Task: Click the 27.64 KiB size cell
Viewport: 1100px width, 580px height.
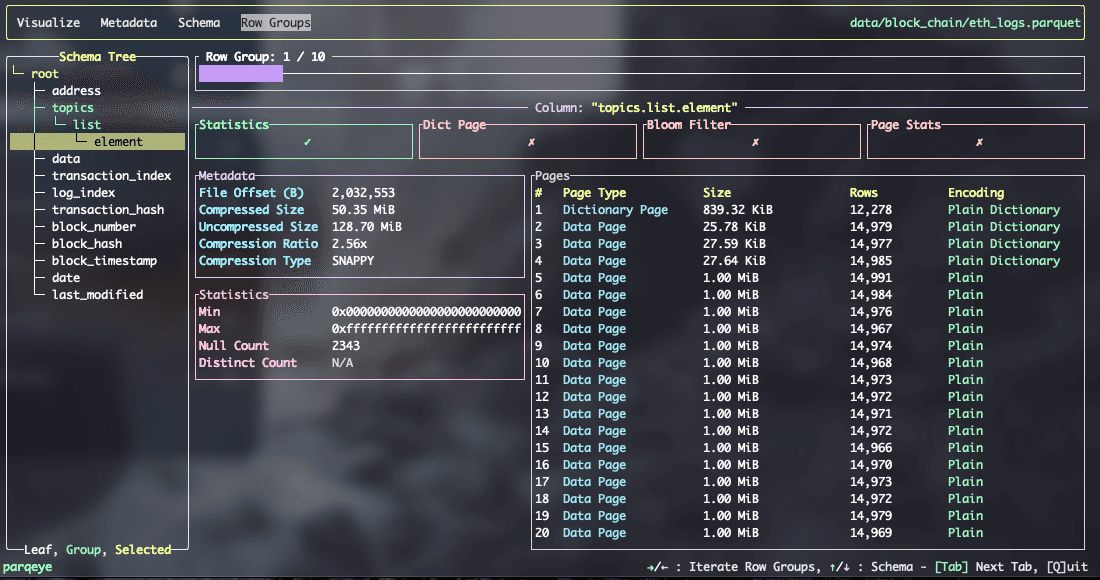Action: click(x=735, y=260)
